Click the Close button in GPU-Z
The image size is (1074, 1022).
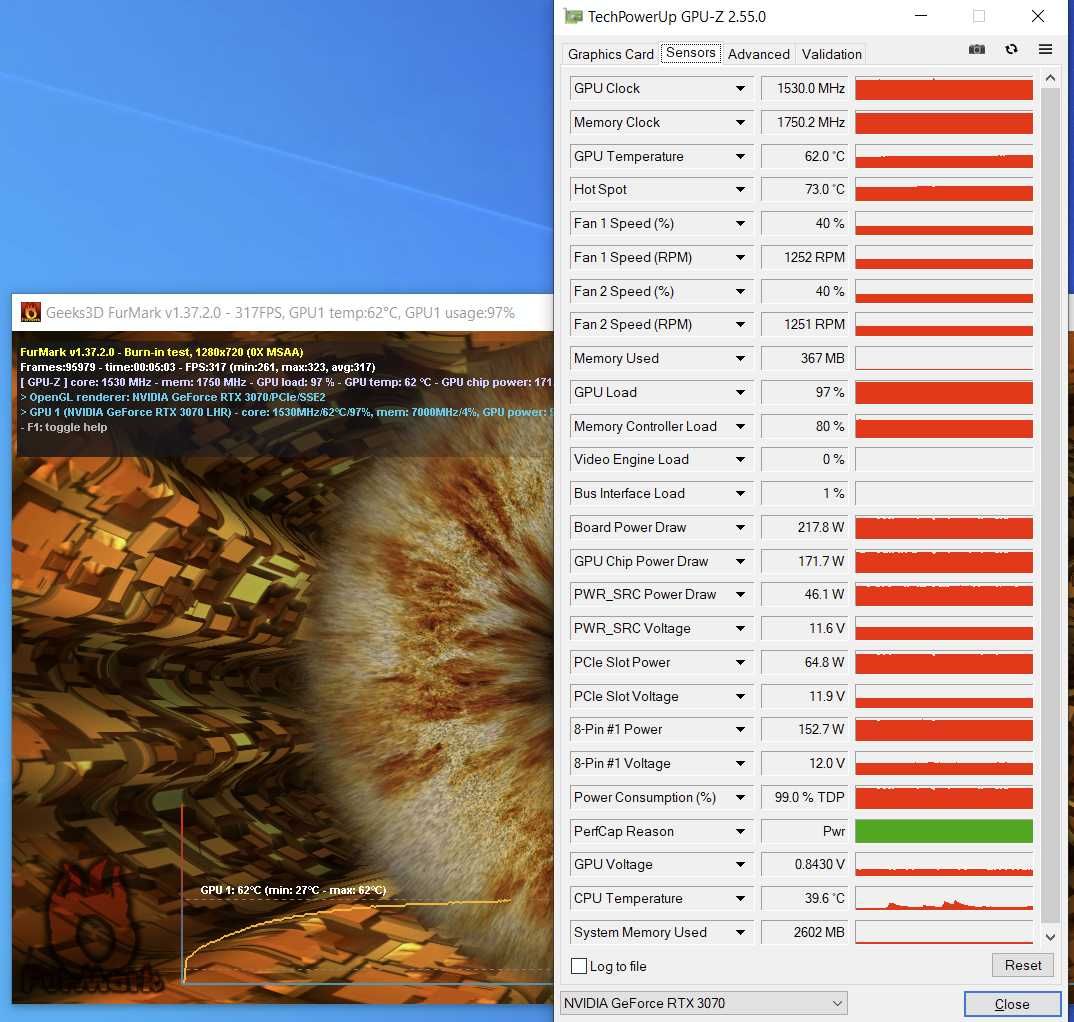point(1012,1004)
